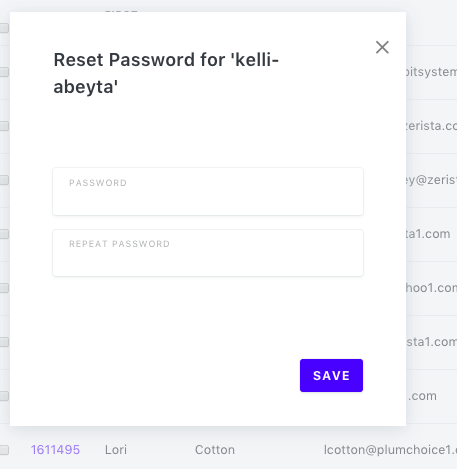Tick checkbox in row with email ending 'ta1.com'
Image resolution: width=457 pixels, height=469 pixels.
click(x=4, y=234)
